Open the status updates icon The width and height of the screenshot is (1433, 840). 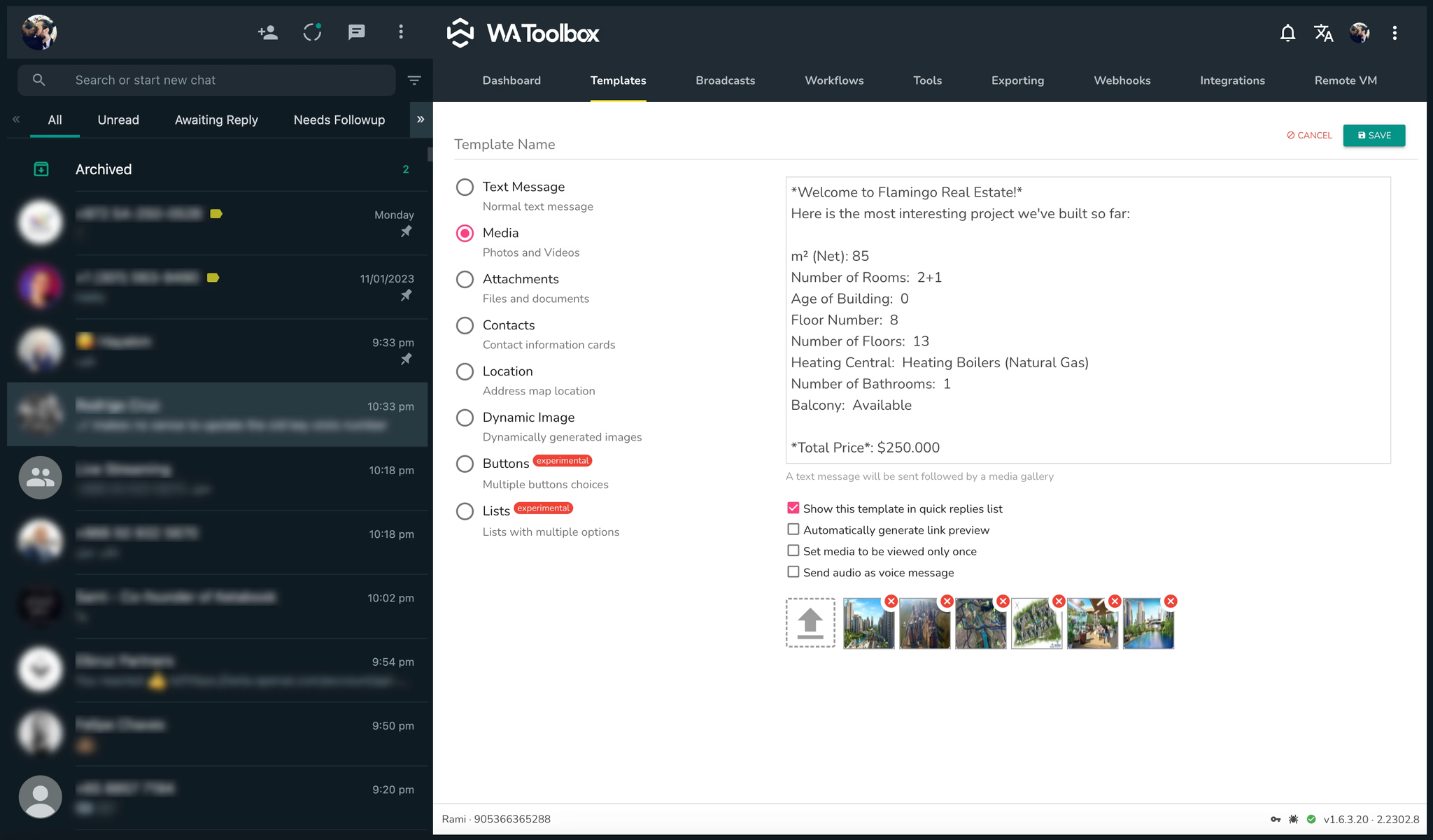(312, 32)
